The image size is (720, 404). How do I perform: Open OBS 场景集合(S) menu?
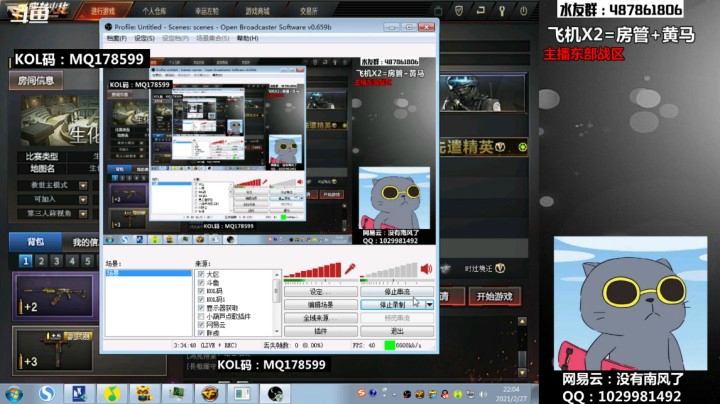[x=213, y=38]
